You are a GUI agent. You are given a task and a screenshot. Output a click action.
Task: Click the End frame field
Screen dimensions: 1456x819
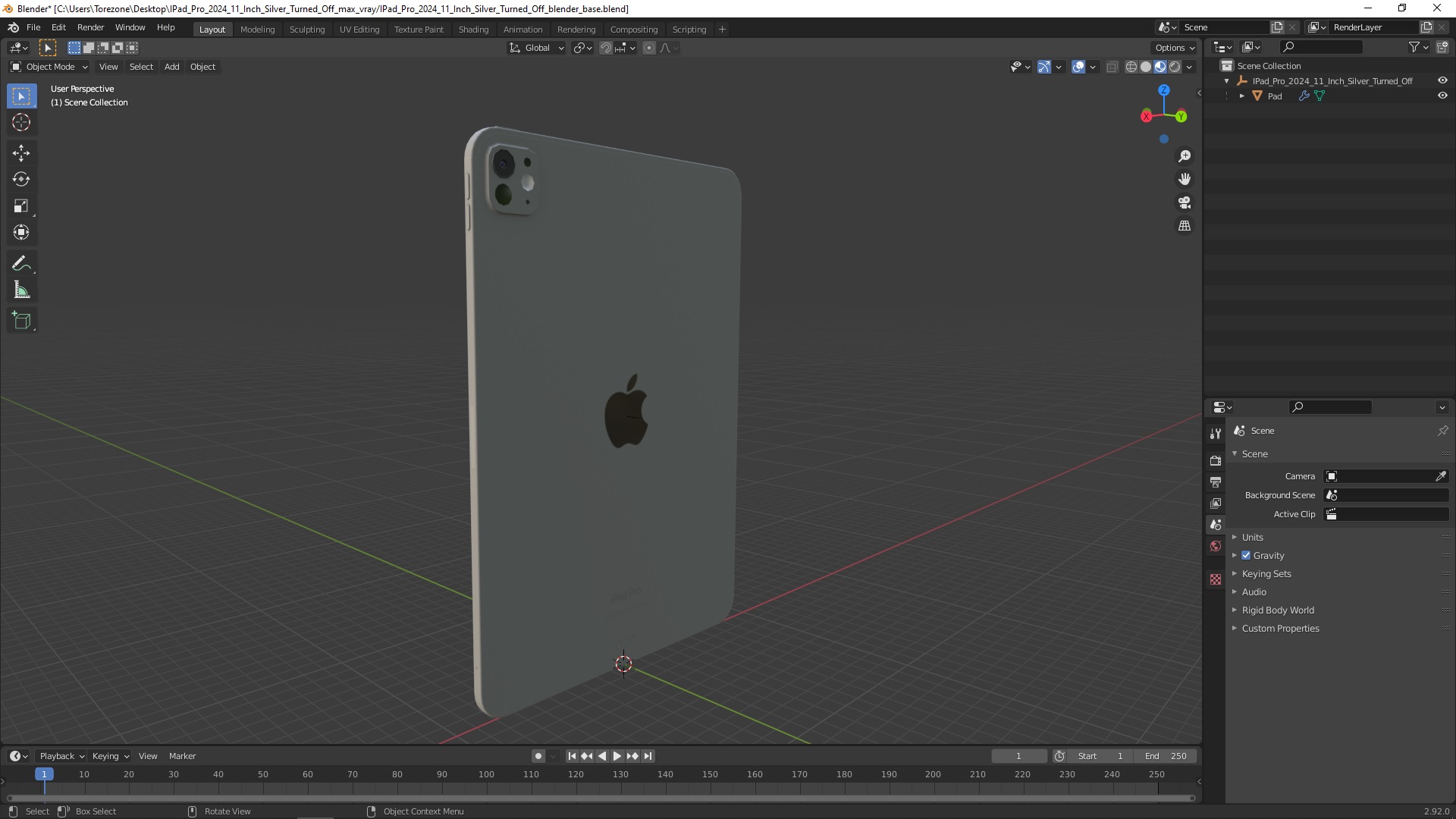tap(1166, 756)
